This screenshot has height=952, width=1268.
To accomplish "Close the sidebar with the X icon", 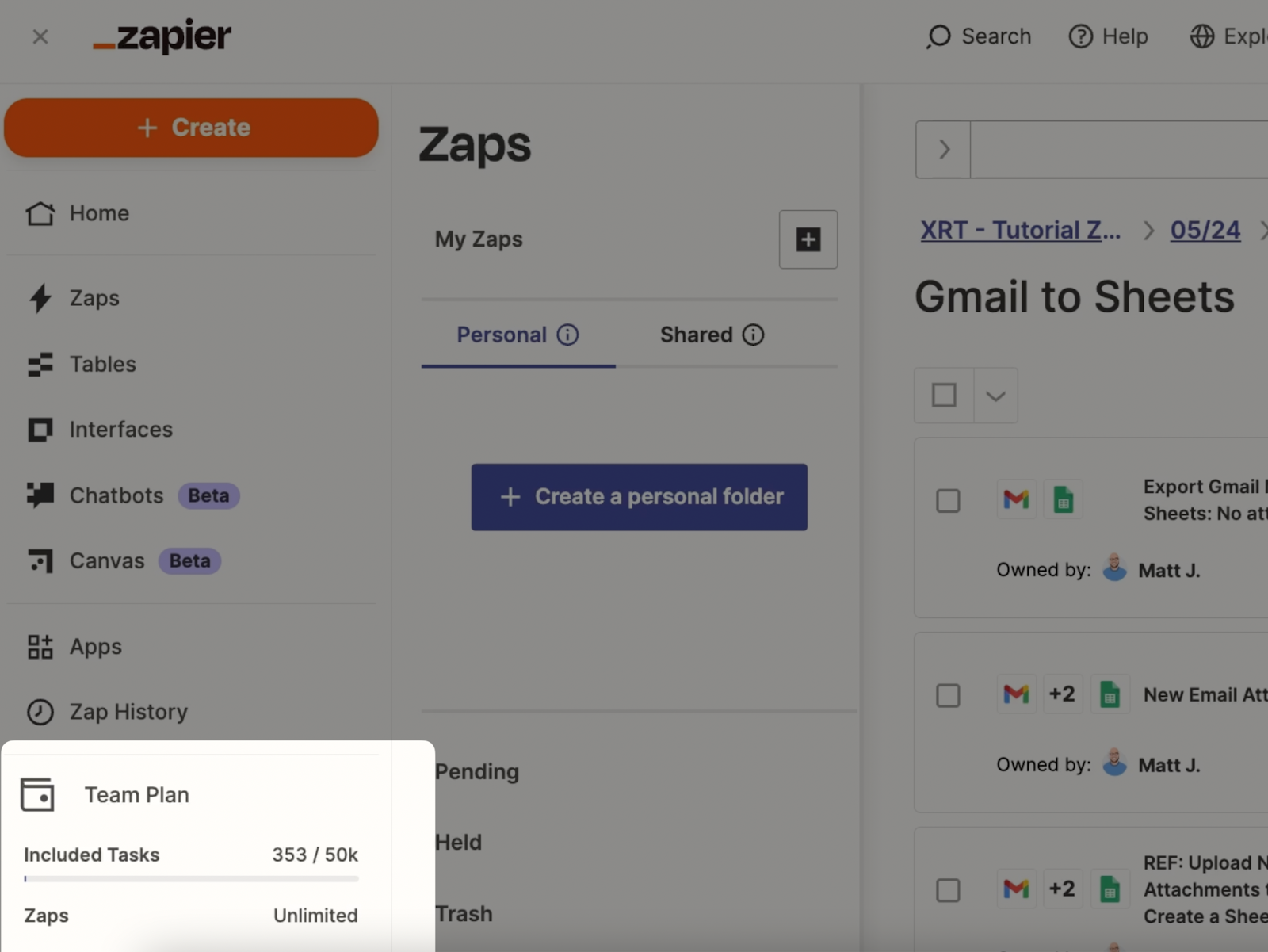I will (x=40, y=36).
